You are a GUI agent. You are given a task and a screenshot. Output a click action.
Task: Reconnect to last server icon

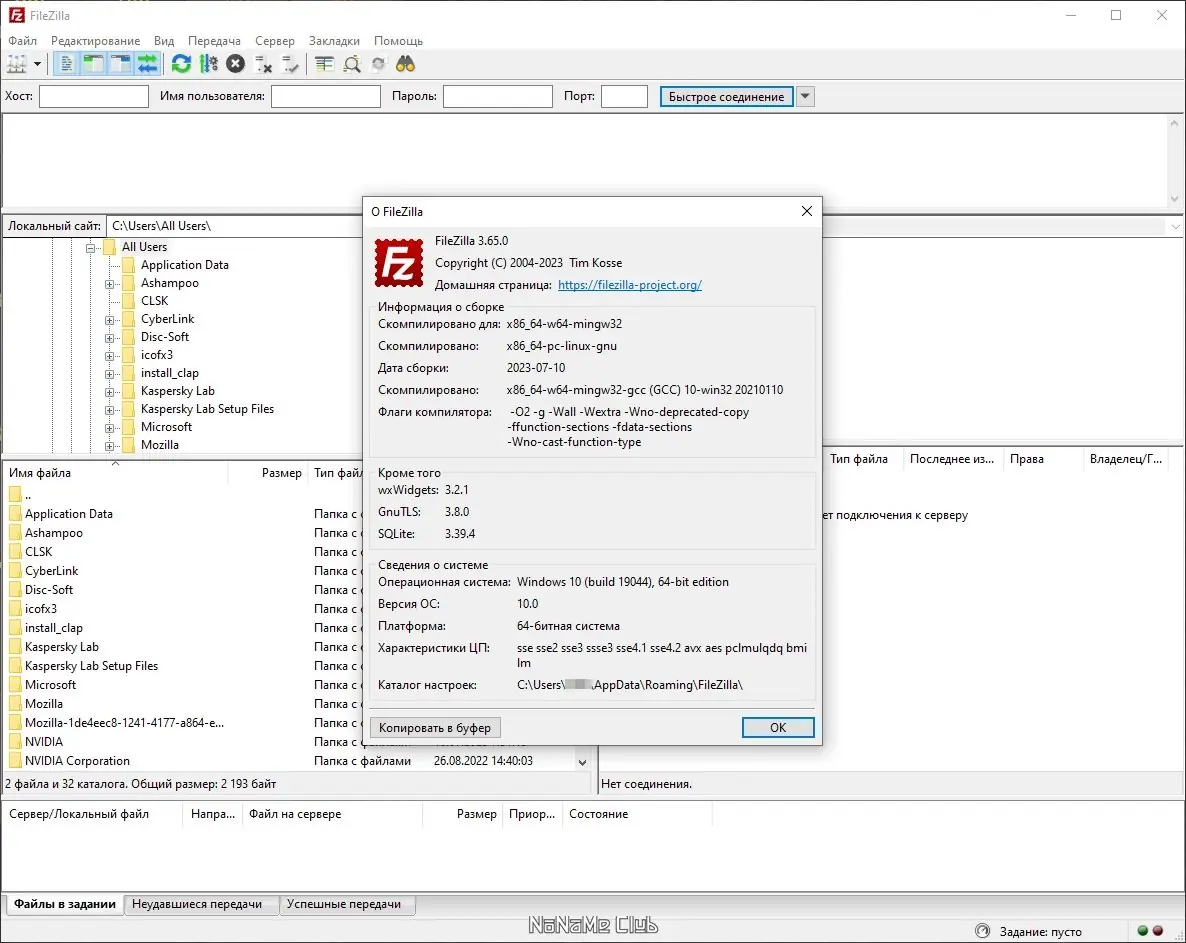coord(290,64)
